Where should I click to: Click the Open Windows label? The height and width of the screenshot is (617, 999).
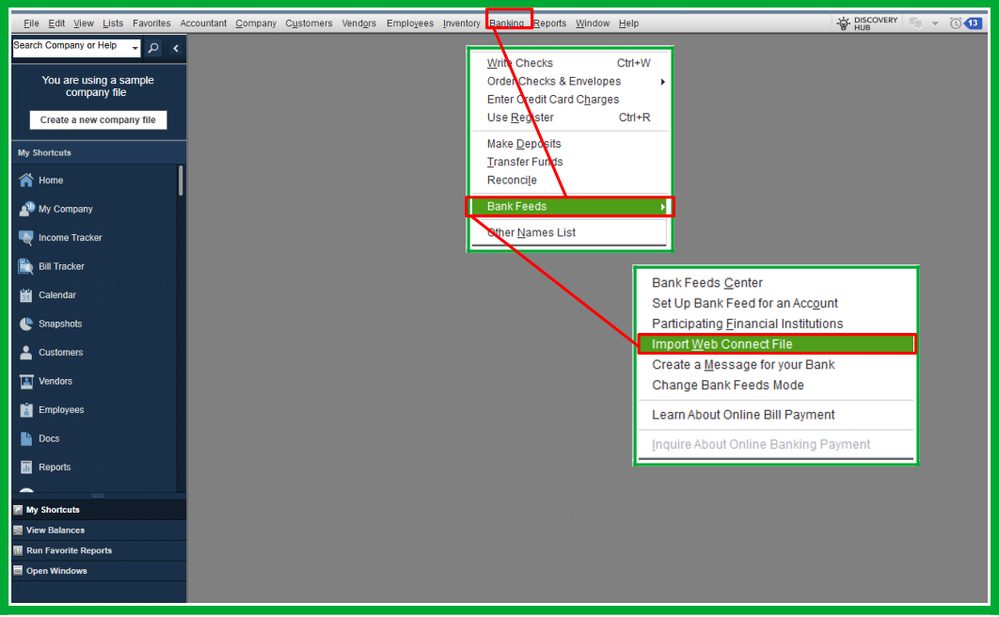(x=57, y=571)
